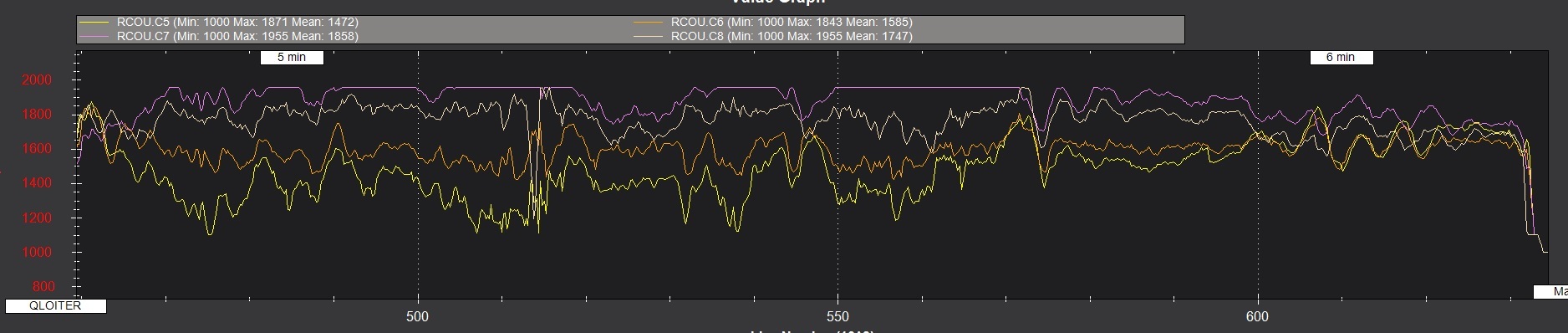This screenshot has height=333, width=1568.
Task: Click the 1000 y-axis value
Action: pos(37,253)
